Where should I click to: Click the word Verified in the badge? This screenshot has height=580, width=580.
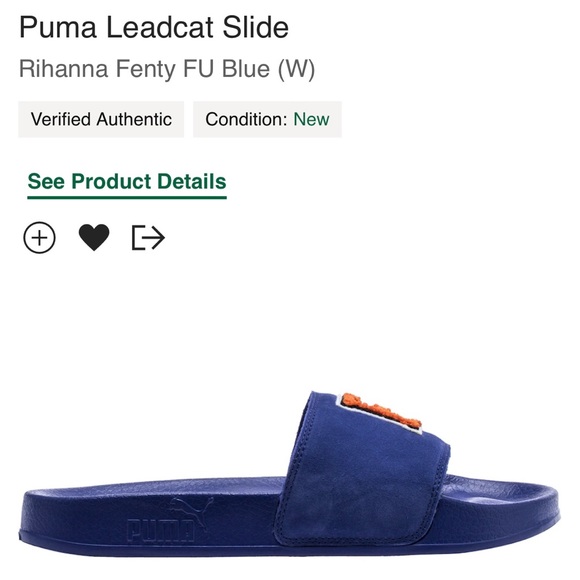[x=61, y=119]
